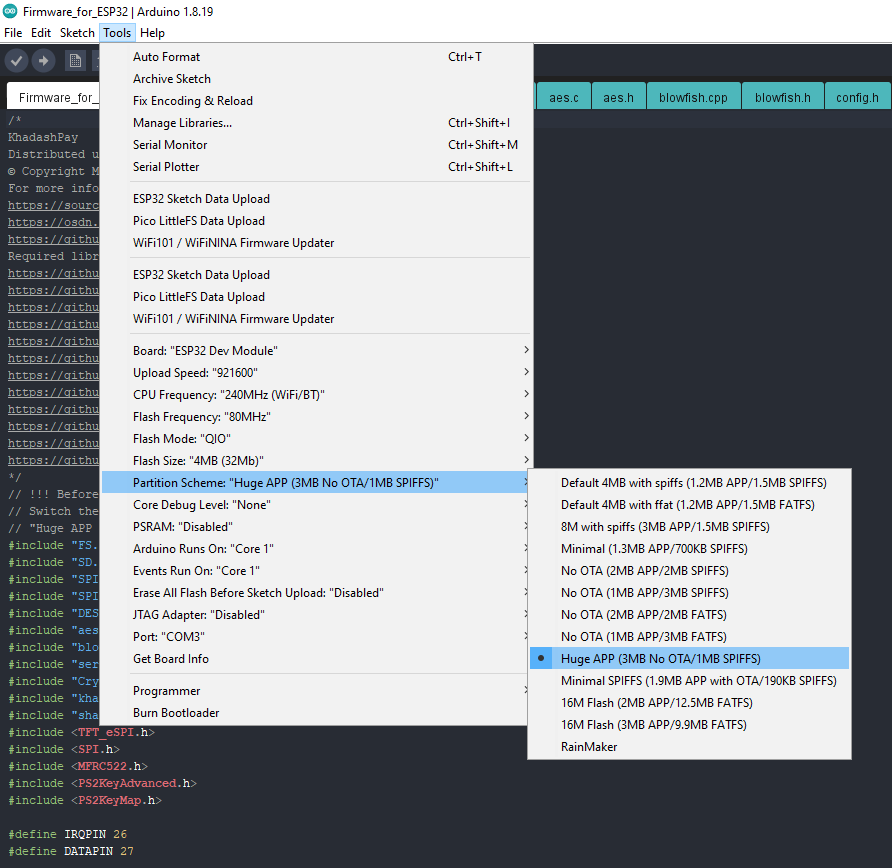Viewport: 892px width, 868px height.
Task: Click the first ESP32 Sketch Data Upload entry
Action: tap(316, 199)
